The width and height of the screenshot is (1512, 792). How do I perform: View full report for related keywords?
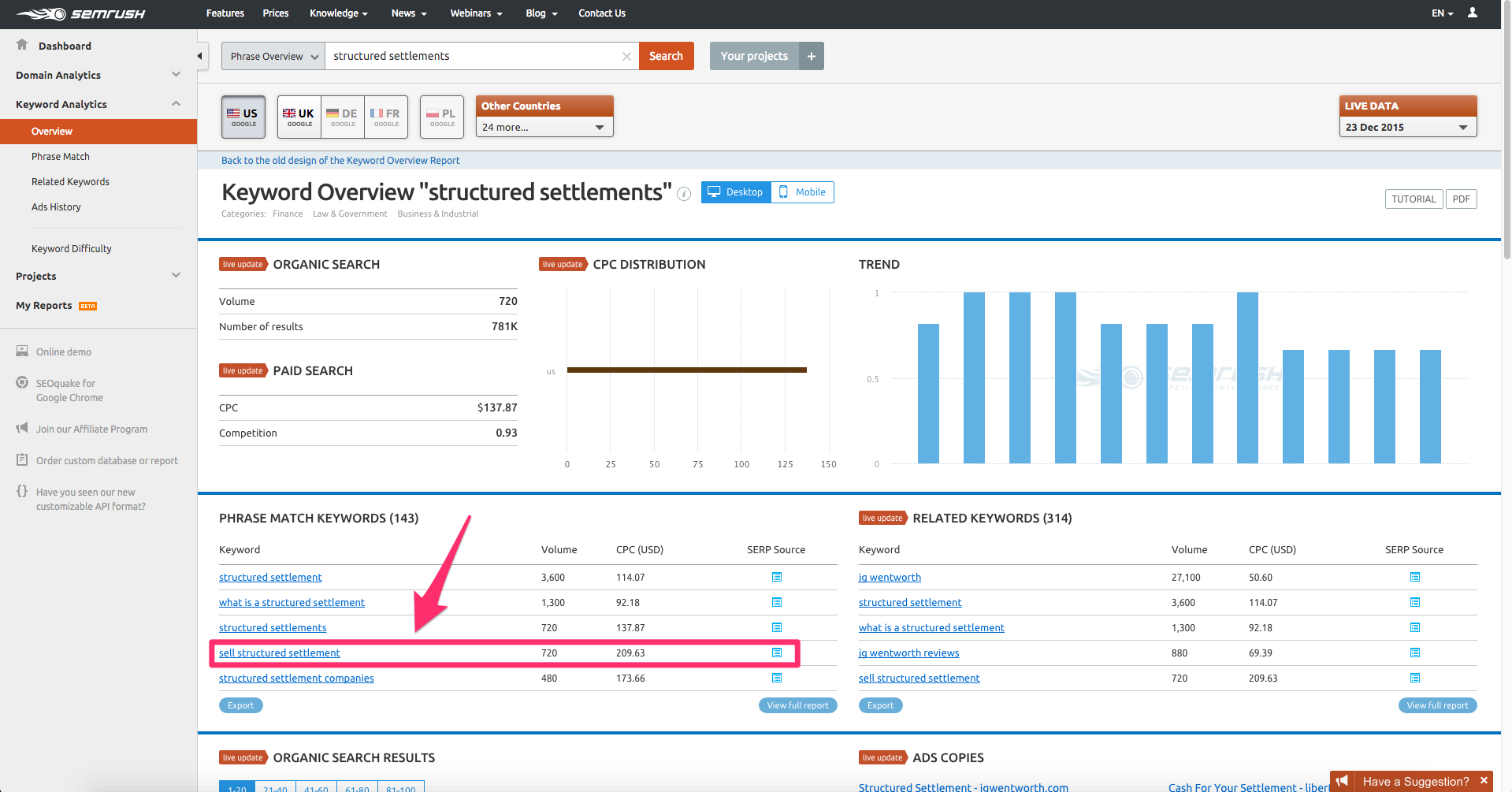coord(1437,705)
